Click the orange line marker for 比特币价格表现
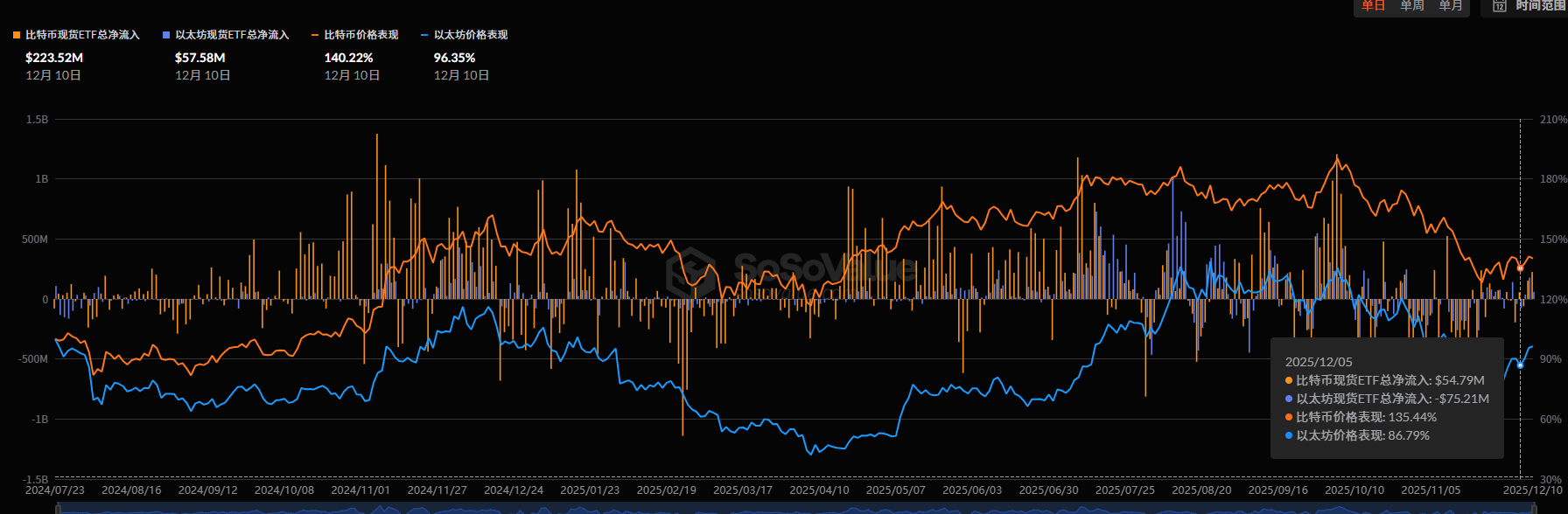Image resolution: width=1568 pixels, height=514 pixels. [315, 35]
